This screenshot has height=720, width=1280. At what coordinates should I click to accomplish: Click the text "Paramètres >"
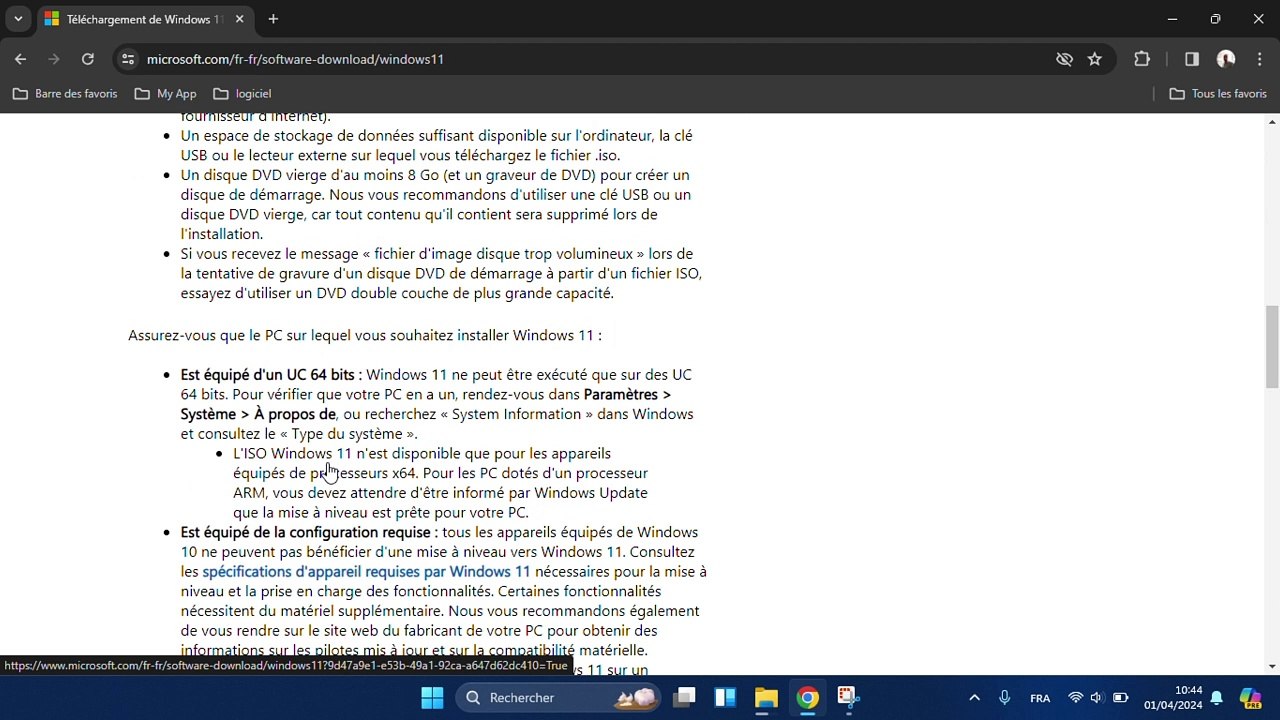click(x=627, y=394)
